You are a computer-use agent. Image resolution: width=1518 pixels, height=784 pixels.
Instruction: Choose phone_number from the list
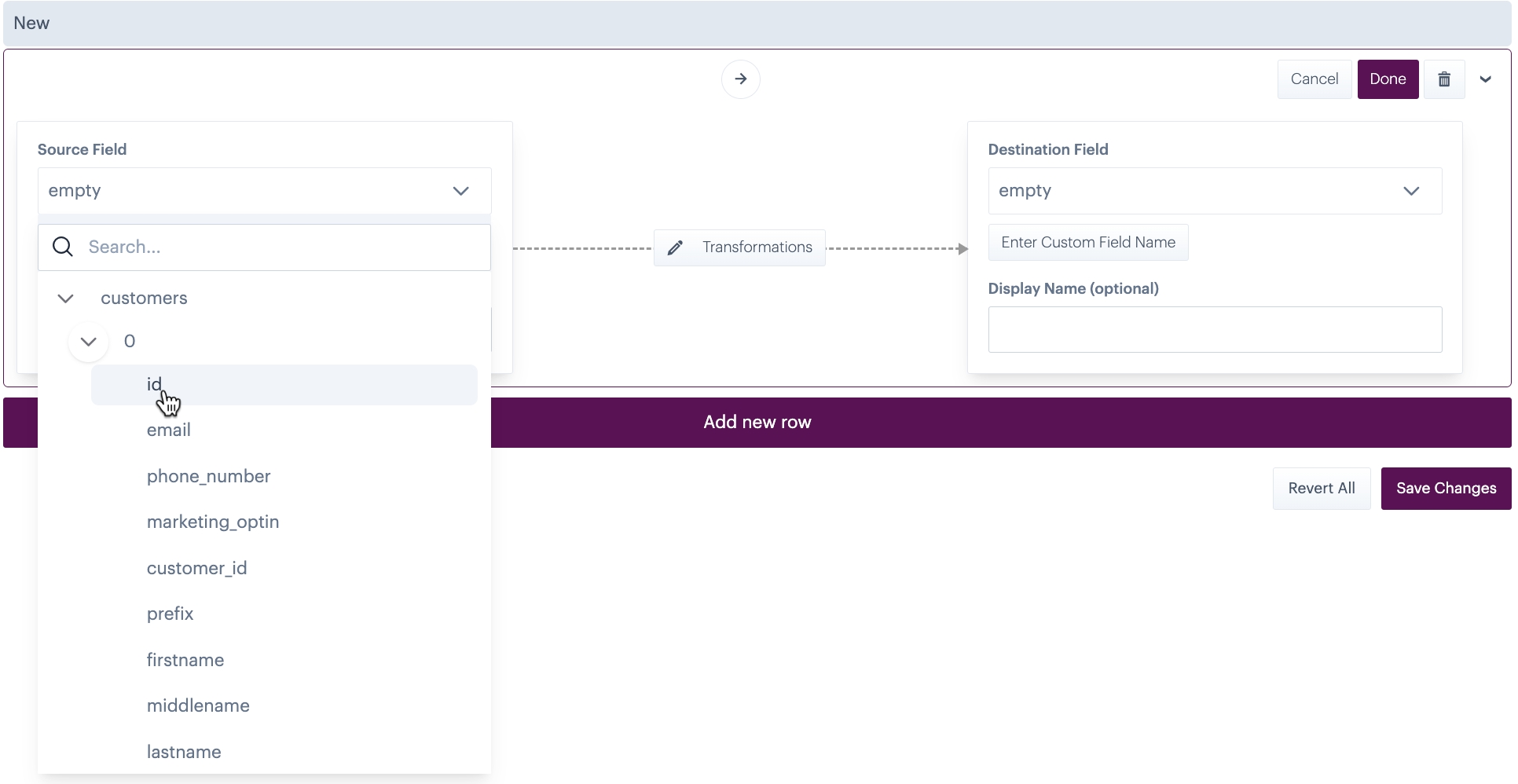click(x=208, y=477)
